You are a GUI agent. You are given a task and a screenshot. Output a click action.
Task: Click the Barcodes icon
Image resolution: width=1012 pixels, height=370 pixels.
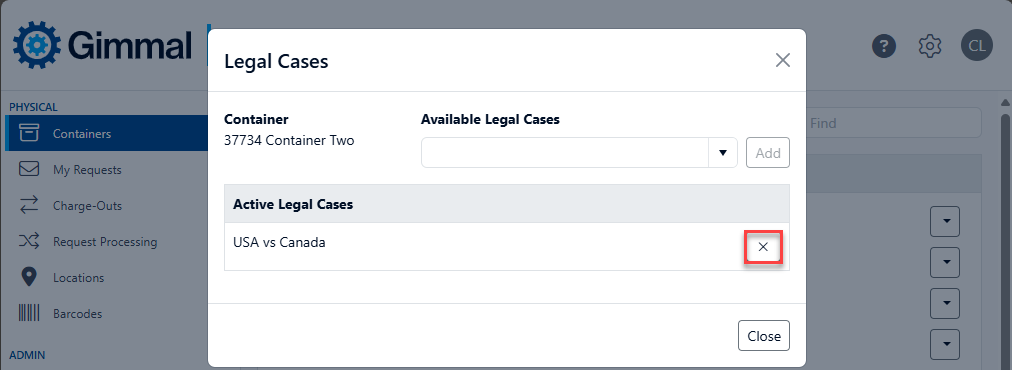[29, 314]
